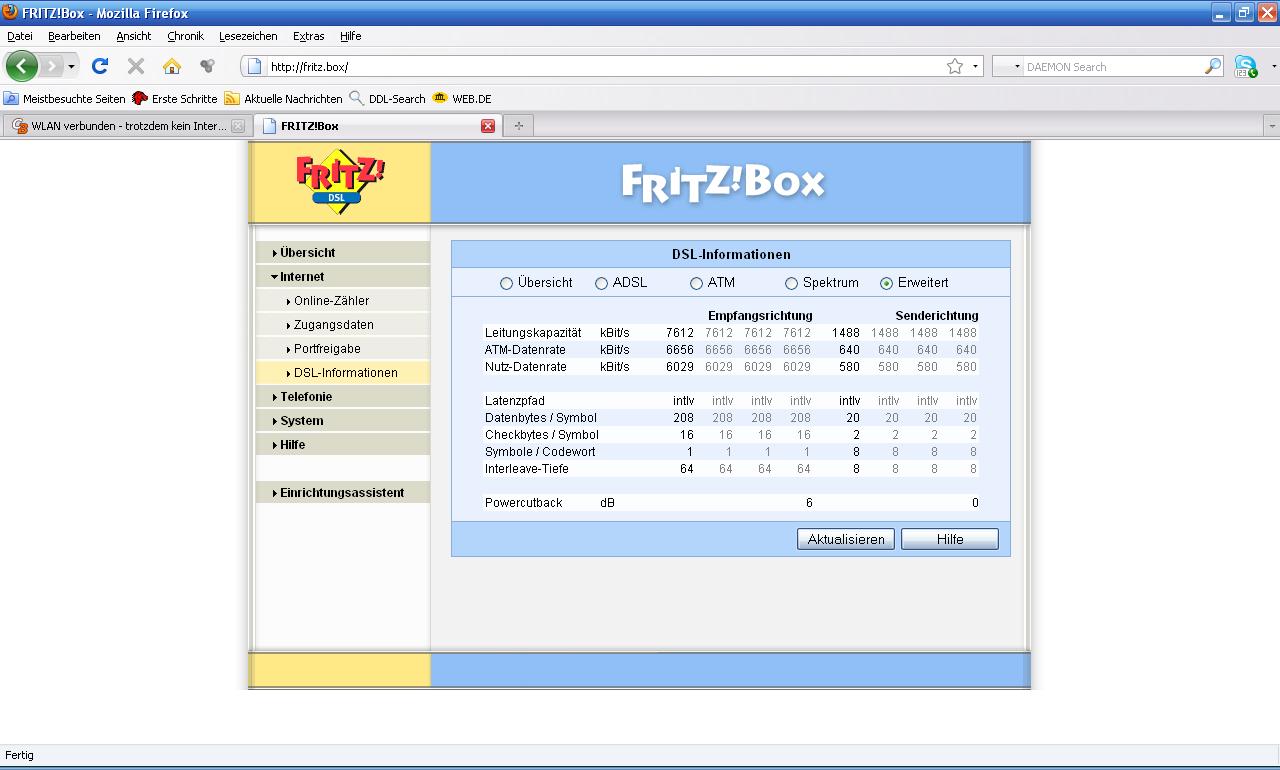1280x770 pixels.
Task: Open the Bearbeiten menu
Action: coord(74,36)
